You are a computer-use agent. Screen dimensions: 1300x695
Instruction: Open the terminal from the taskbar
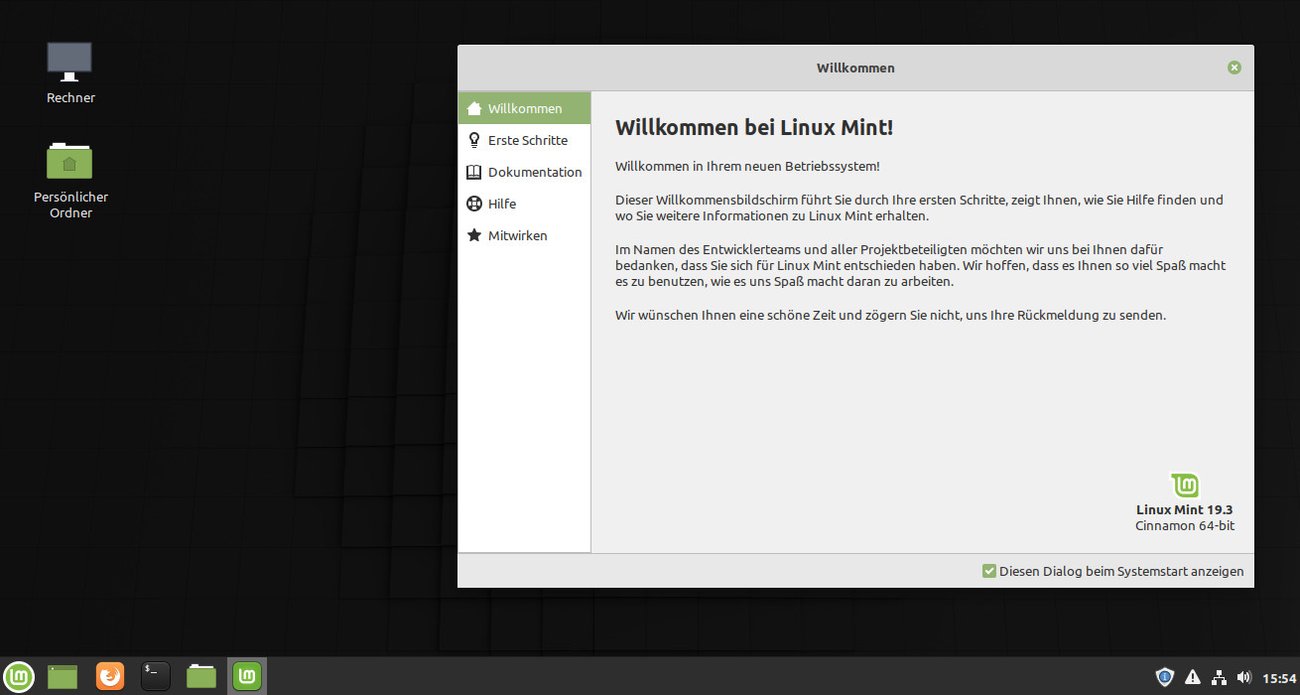point(155,676)
